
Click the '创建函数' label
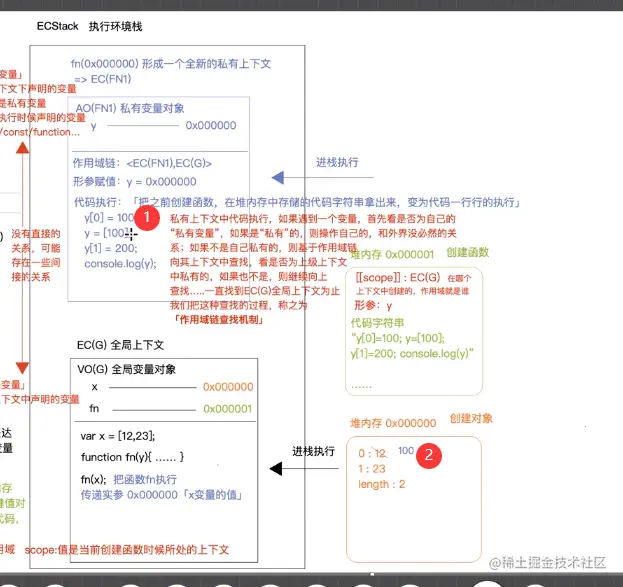(468, 252)
